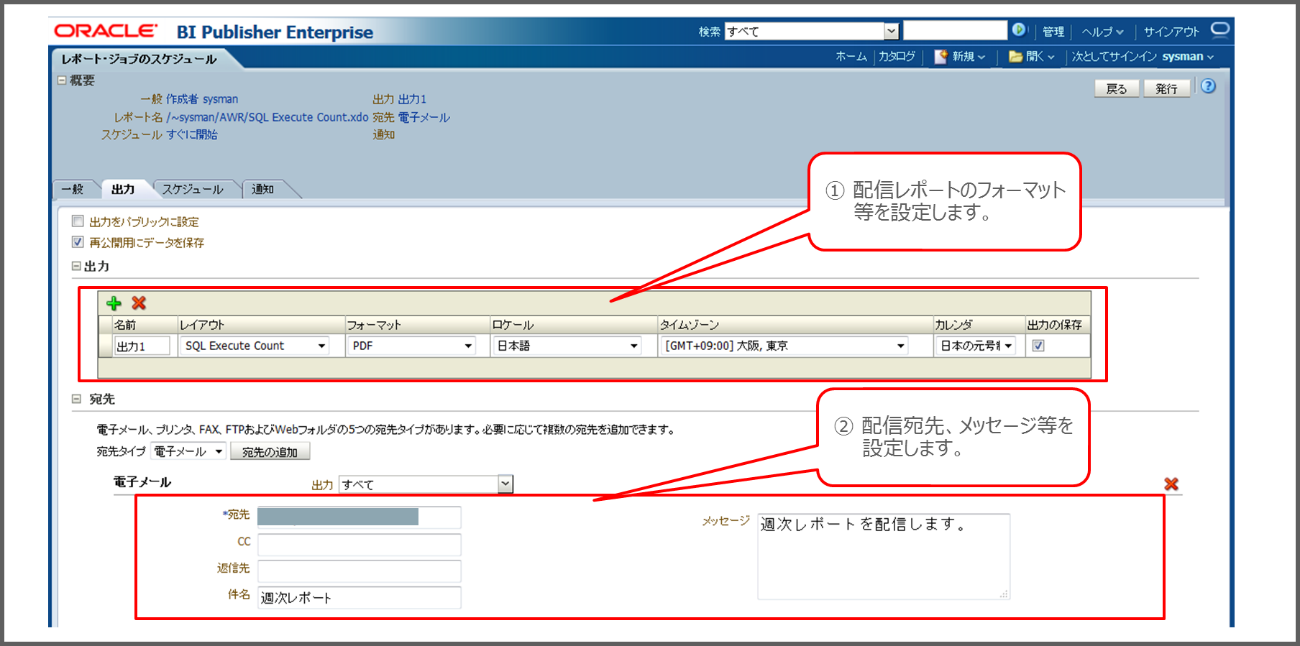Screen dimensions: 1300x646
Task: Click the *宛先 email address field
Action: click(x=359, y=517)
